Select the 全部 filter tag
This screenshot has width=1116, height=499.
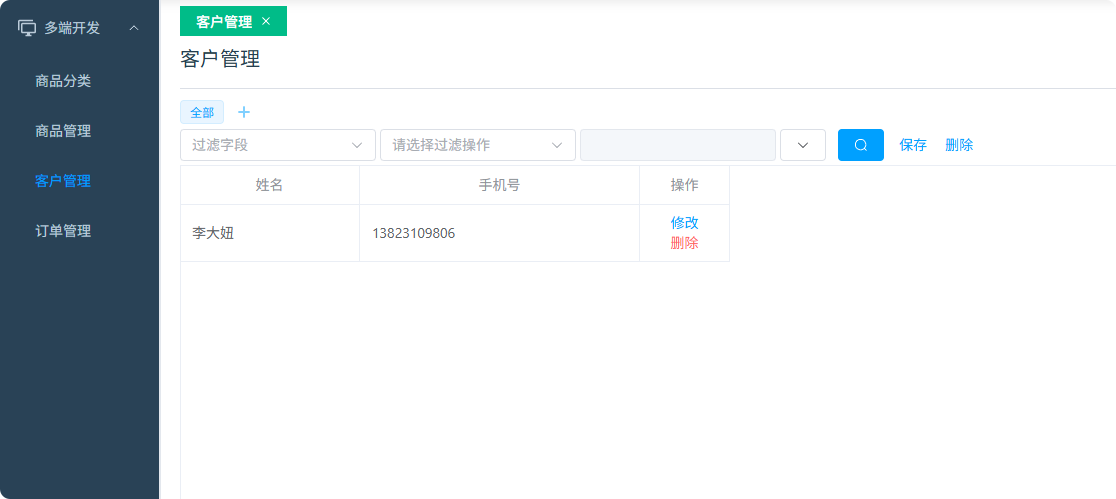(x=202, y=112)
